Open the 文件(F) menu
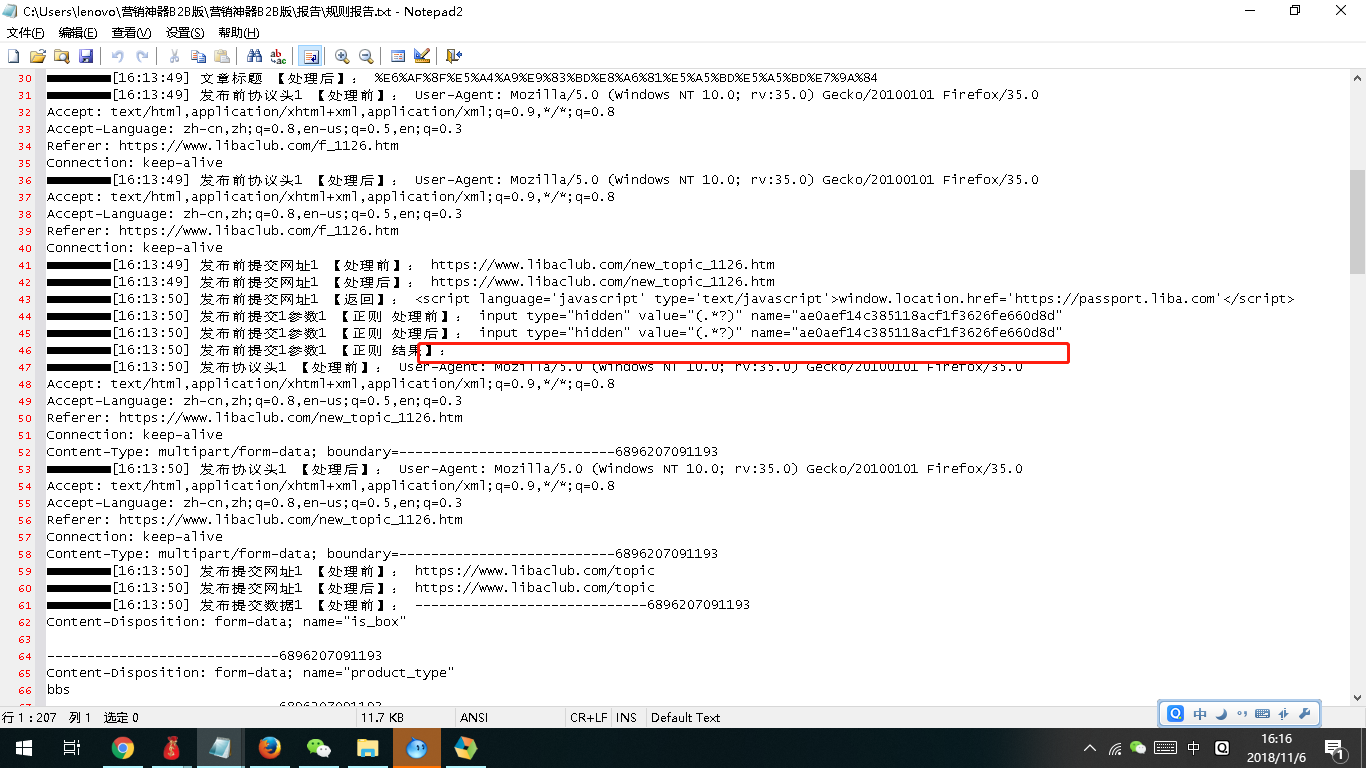 [x=25, y=33]
